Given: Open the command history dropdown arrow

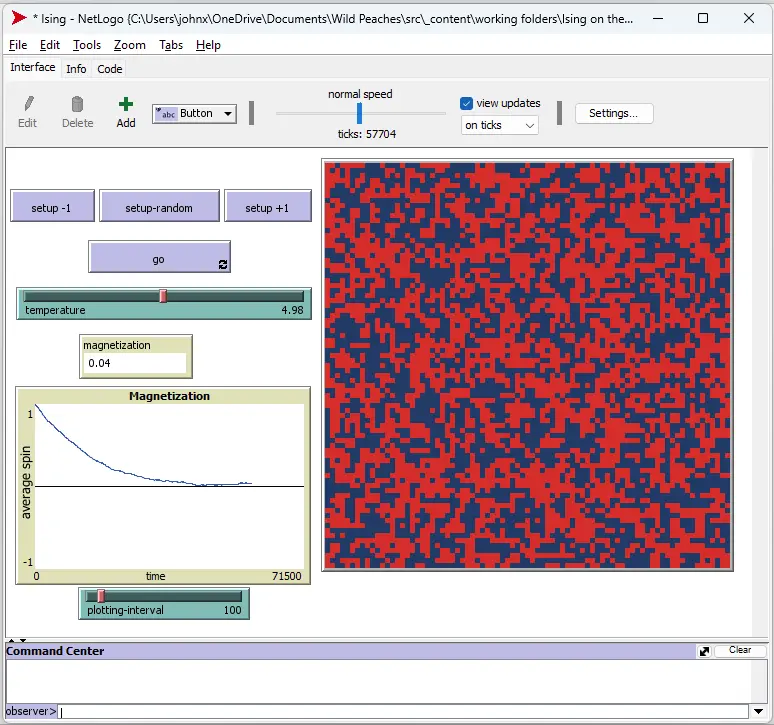Looking at the screenshot, I should click(759, 711).
